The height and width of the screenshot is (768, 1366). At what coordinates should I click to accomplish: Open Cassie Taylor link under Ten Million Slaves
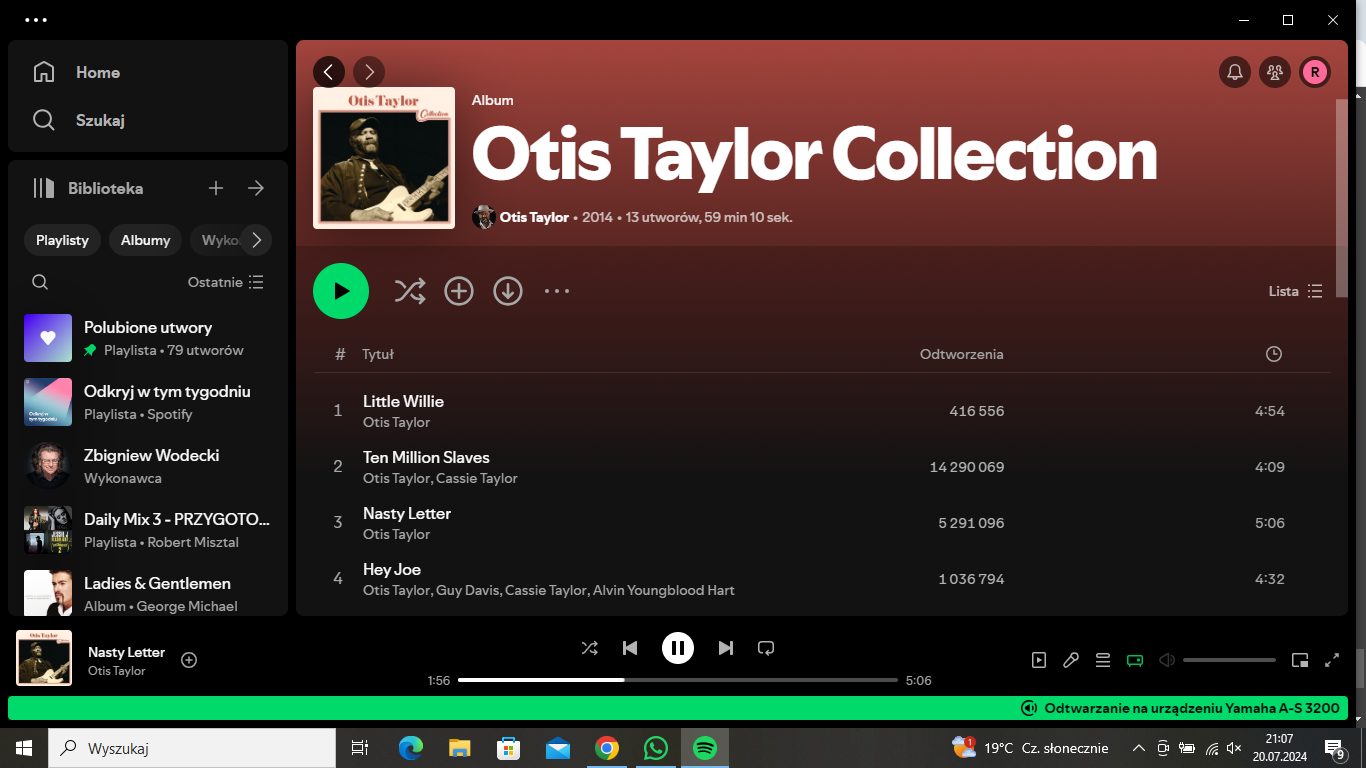[477, 478]
